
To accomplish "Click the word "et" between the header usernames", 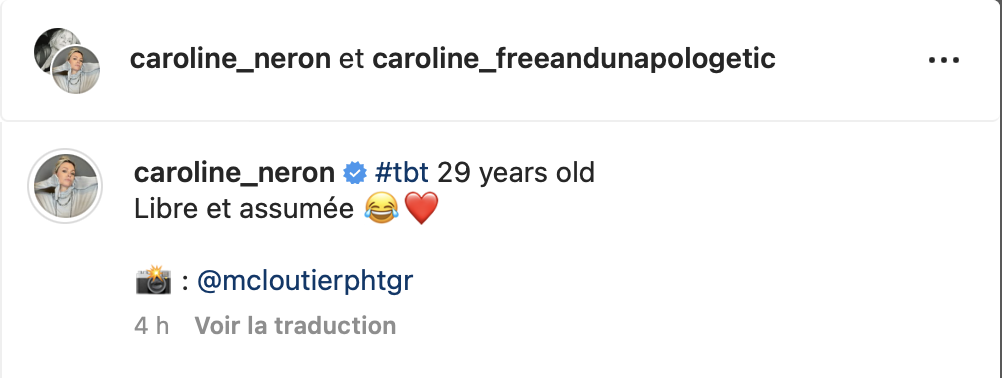I will (351, 59).
